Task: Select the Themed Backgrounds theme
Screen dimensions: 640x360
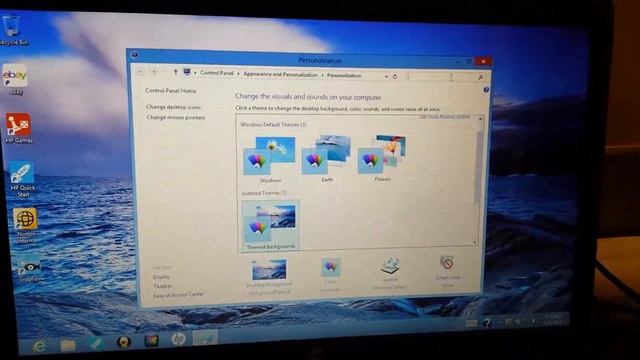Action: coord(270,225)
